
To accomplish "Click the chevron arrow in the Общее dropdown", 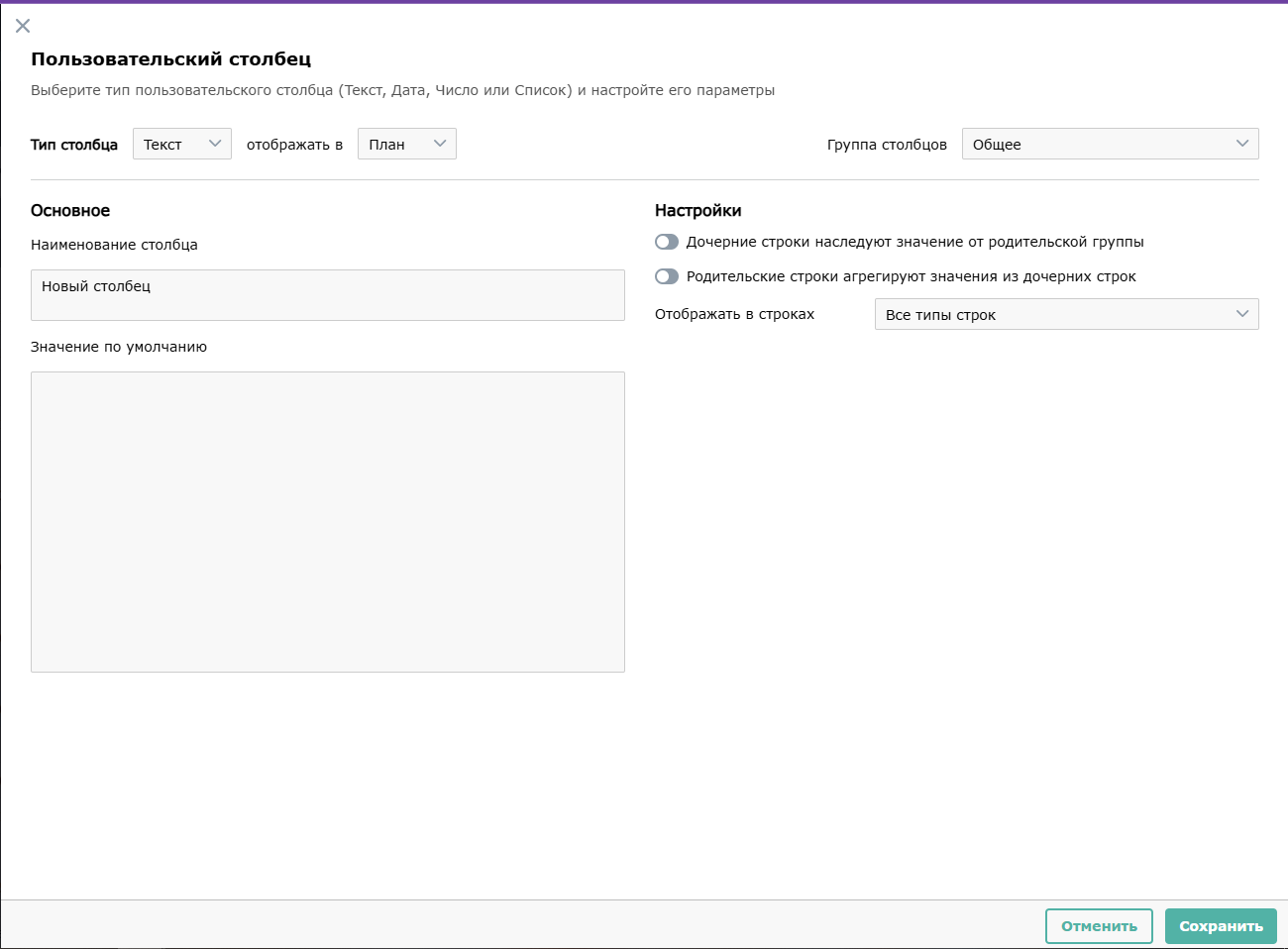I will (1242, 144).
